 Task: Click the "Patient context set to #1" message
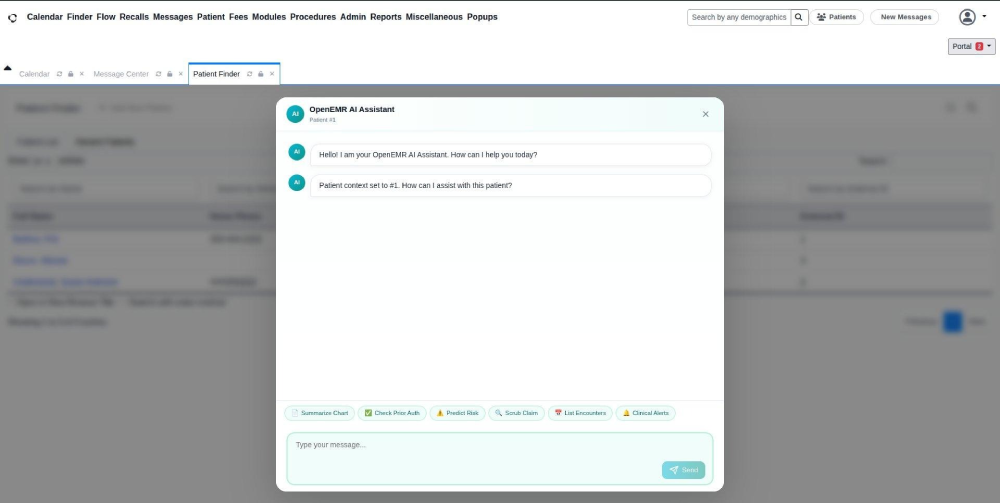click(511, 186)
